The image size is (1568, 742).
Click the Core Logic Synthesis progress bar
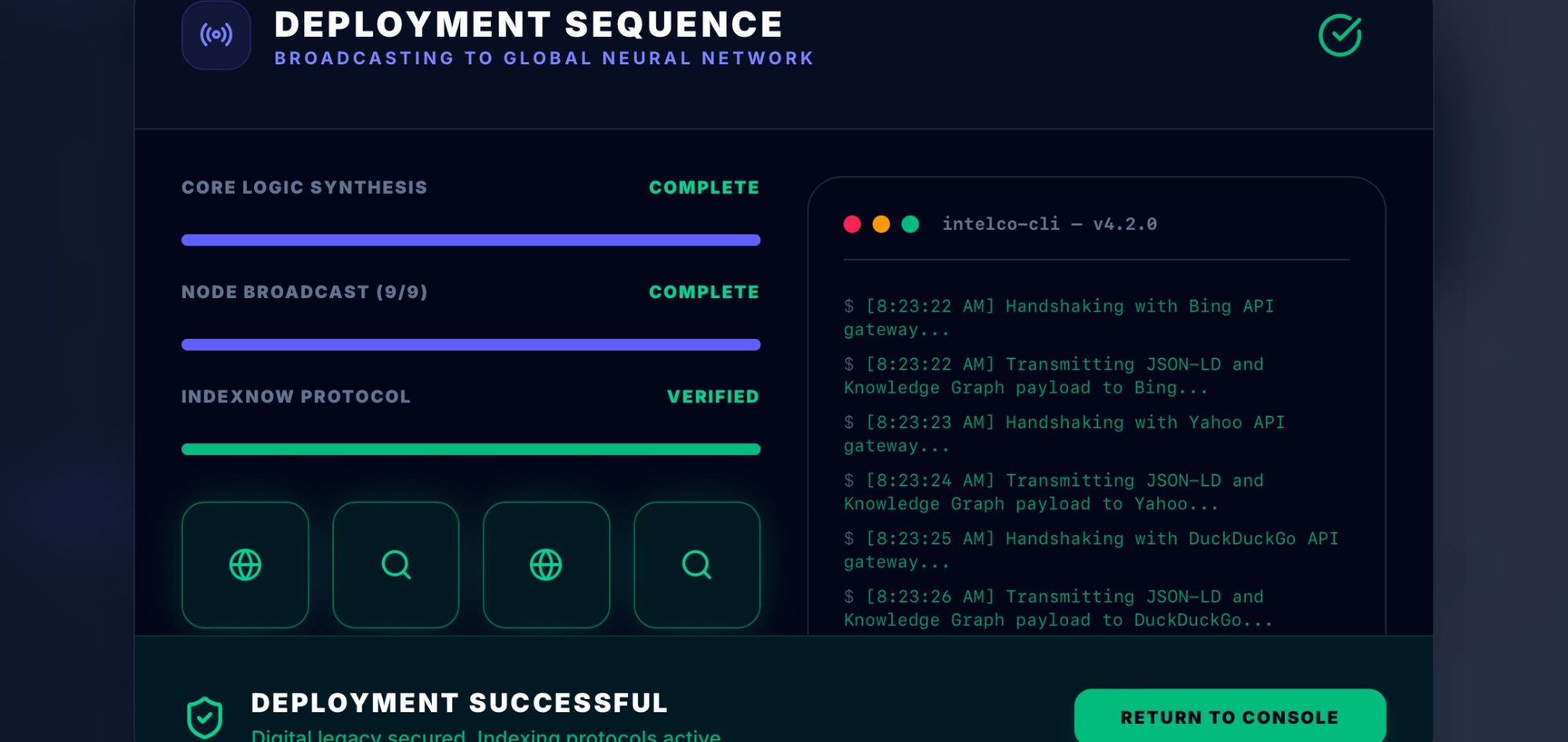(x=470, y=240)
